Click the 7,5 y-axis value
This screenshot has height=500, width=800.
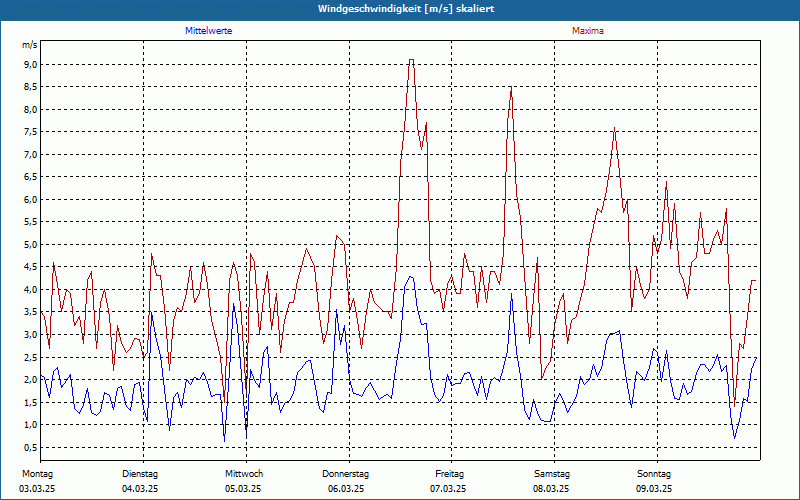pos(30,132)
